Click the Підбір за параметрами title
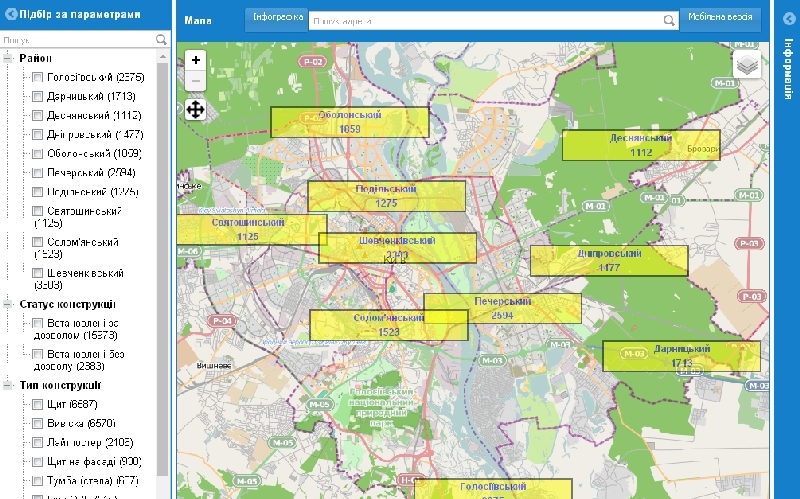This screenshot has width=800, height=499. [80, 14]
